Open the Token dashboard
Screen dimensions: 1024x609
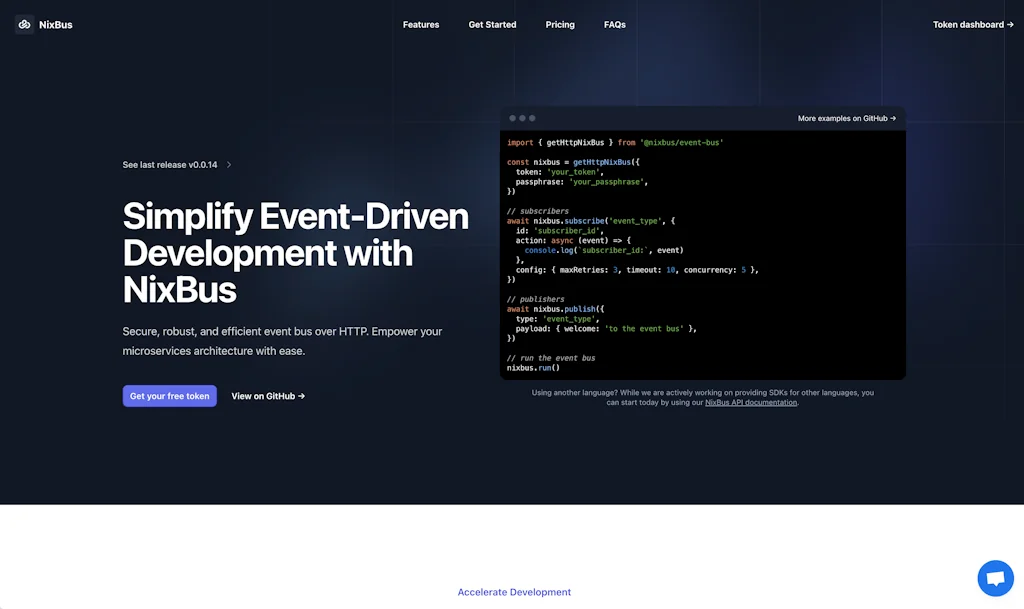[968, 24]
